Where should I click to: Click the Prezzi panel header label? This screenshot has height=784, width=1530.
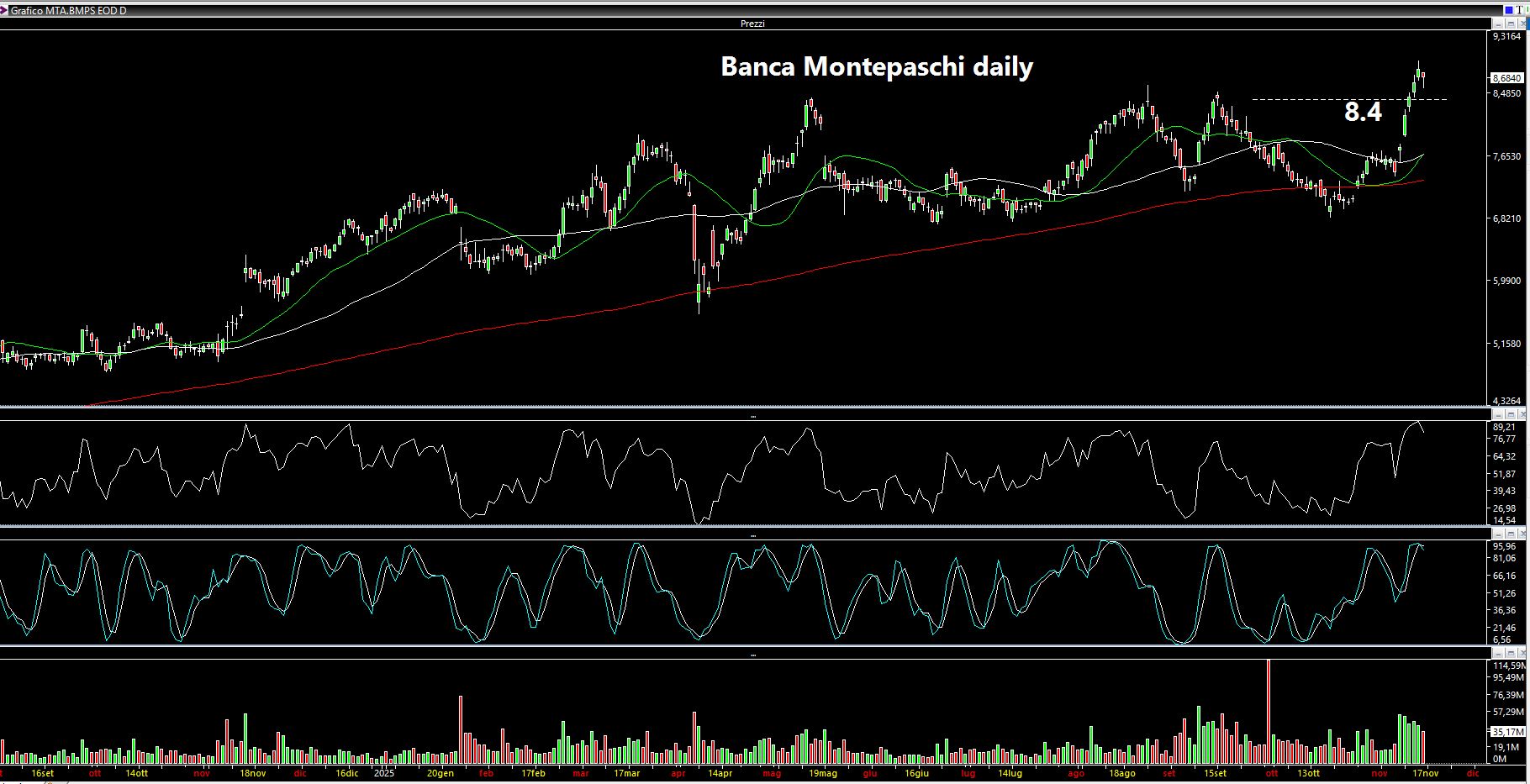point(752,24)
